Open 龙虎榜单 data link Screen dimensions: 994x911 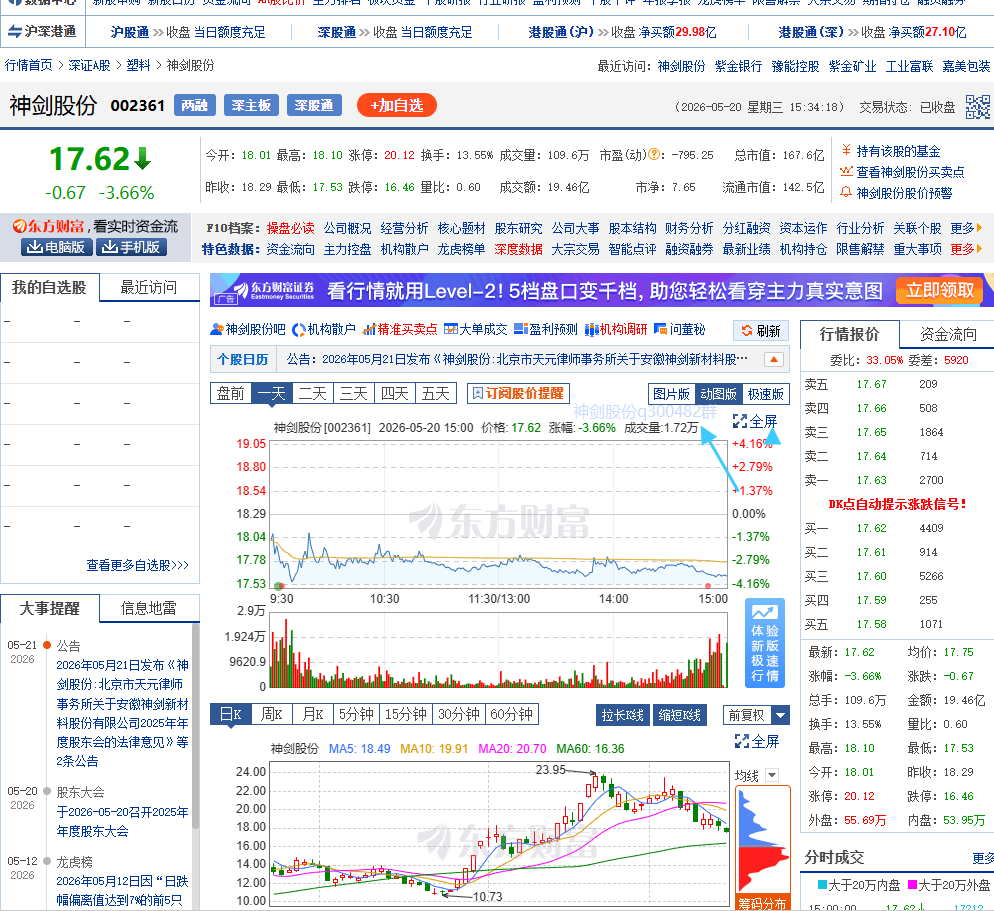pyautogui.click(x=461, y=250)
